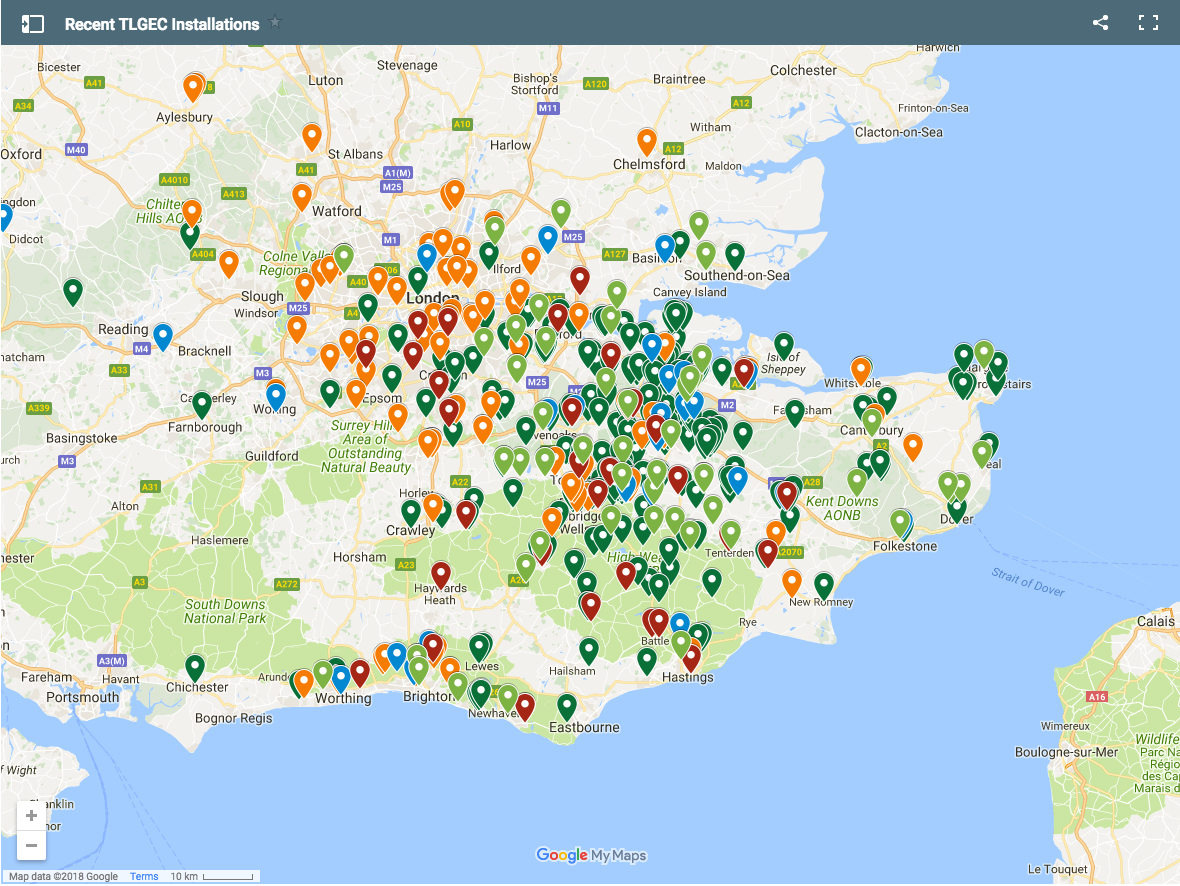The height and width of the screenshot is (886, 1180).
Task: Enter fullscreen mode via the expand icon
Action: (1148, 22)
